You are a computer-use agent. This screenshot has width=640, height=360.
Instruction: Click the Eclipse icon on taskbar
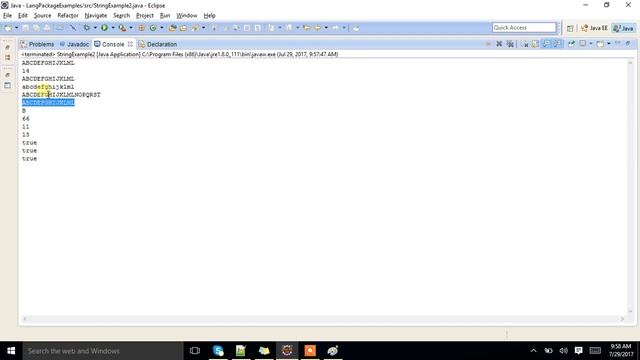(287, 351)
